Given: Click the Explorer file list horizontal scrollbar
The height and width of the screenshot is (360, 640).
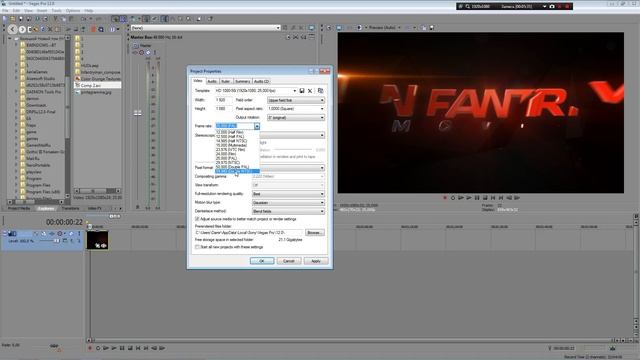Looking at the screenshot, I should 98,191.
